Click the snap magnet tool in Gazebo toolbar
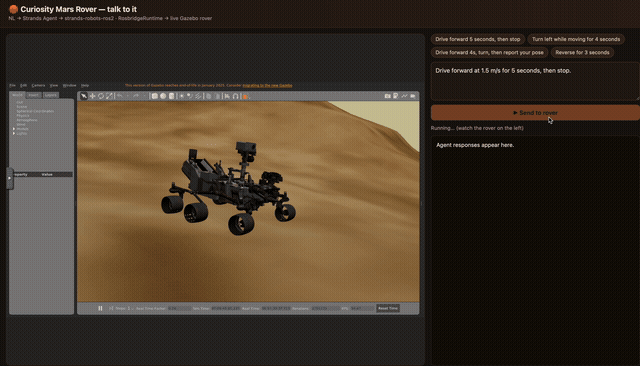Viewport: 640px width, 366px height. point(236,96)
